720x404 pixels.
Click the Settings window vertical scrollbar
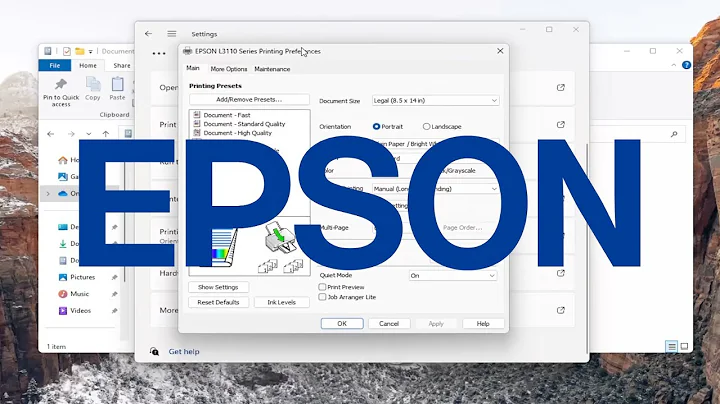[x=587, y=248]
